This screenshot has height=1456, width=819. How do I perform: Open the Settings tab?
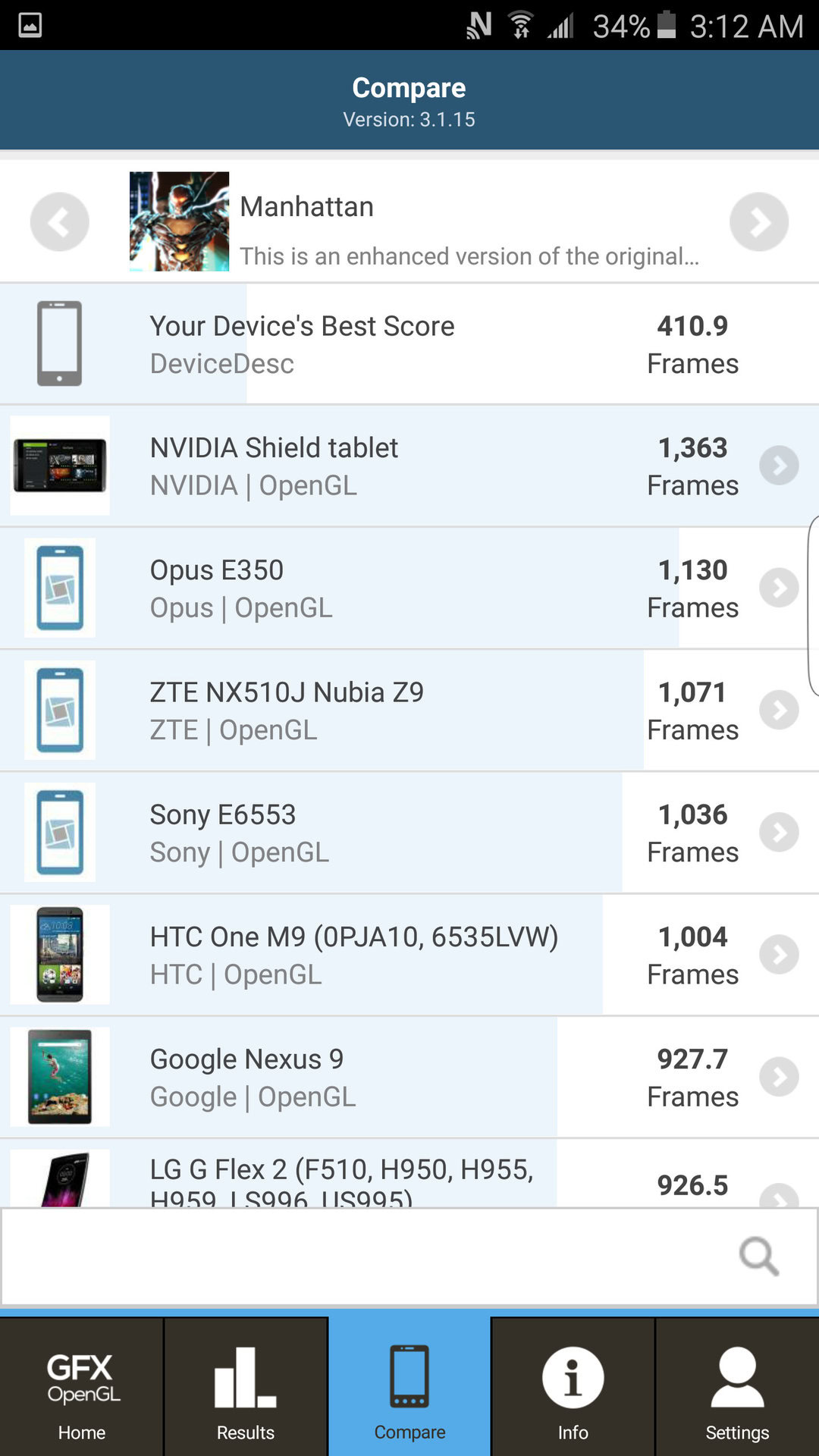tap(737, 1386)
